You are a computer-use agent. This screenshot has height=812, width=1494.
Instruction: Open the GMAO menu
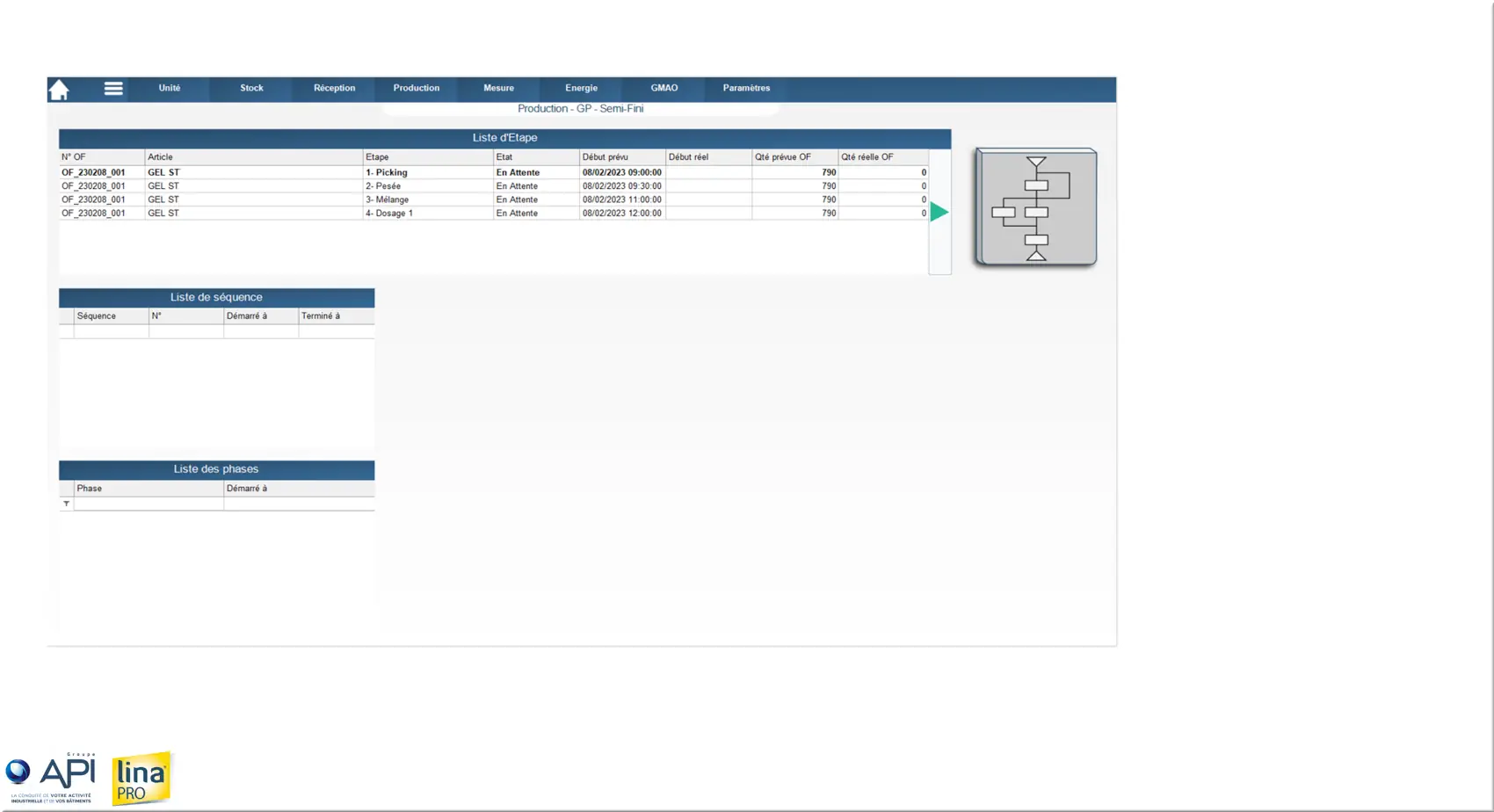tap(664, 88)
